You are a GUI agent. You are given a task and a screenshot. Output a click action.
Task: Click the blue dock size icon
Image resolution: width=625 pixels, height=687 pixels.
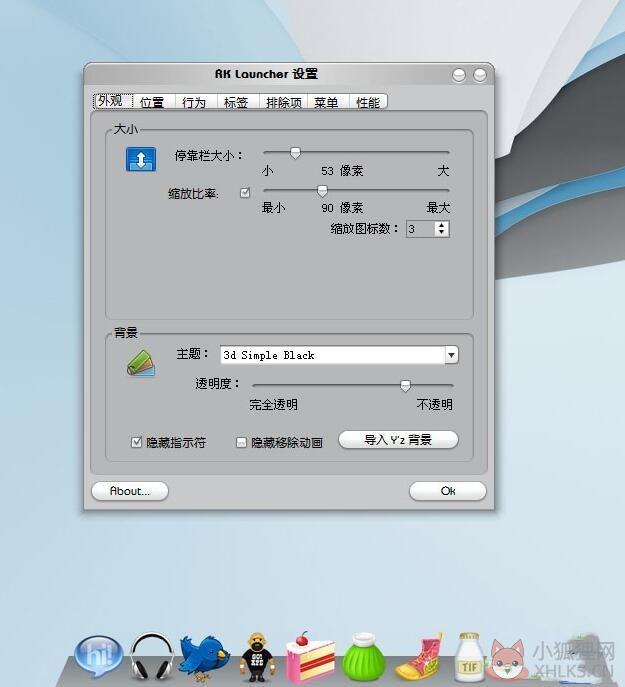coord(141,159)
